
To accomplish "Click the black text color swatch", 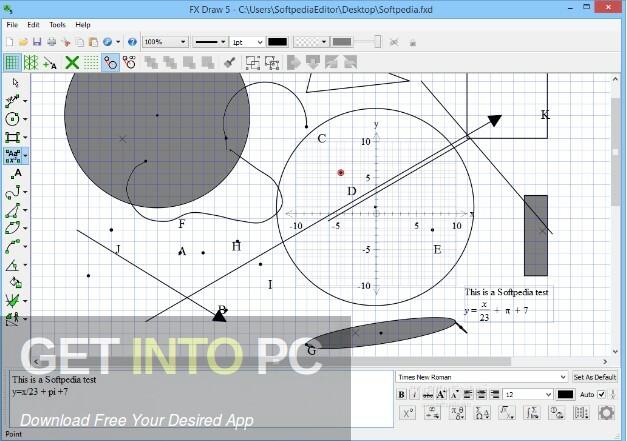I will tap(565, 395).
